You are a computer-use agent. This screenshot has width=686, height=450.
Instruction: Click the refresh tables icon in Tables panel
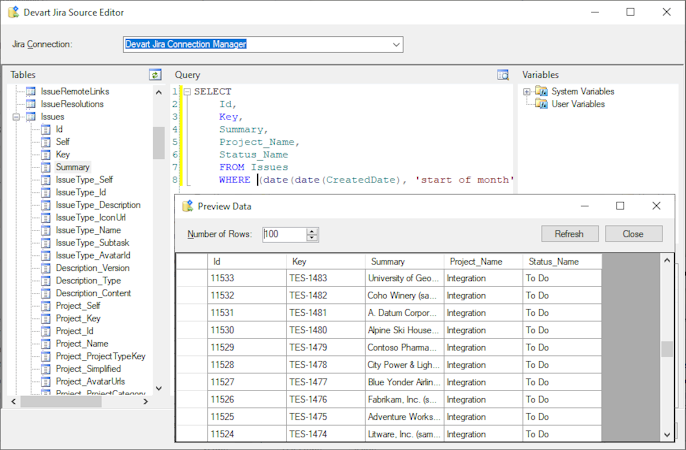click(155, 75)
